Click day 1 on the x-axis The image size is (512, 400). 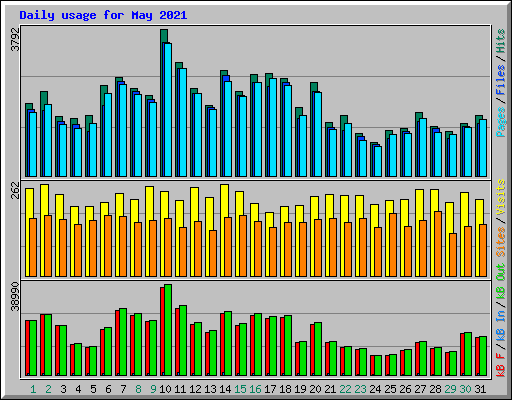pyautogui.click(x=33, y=389)
